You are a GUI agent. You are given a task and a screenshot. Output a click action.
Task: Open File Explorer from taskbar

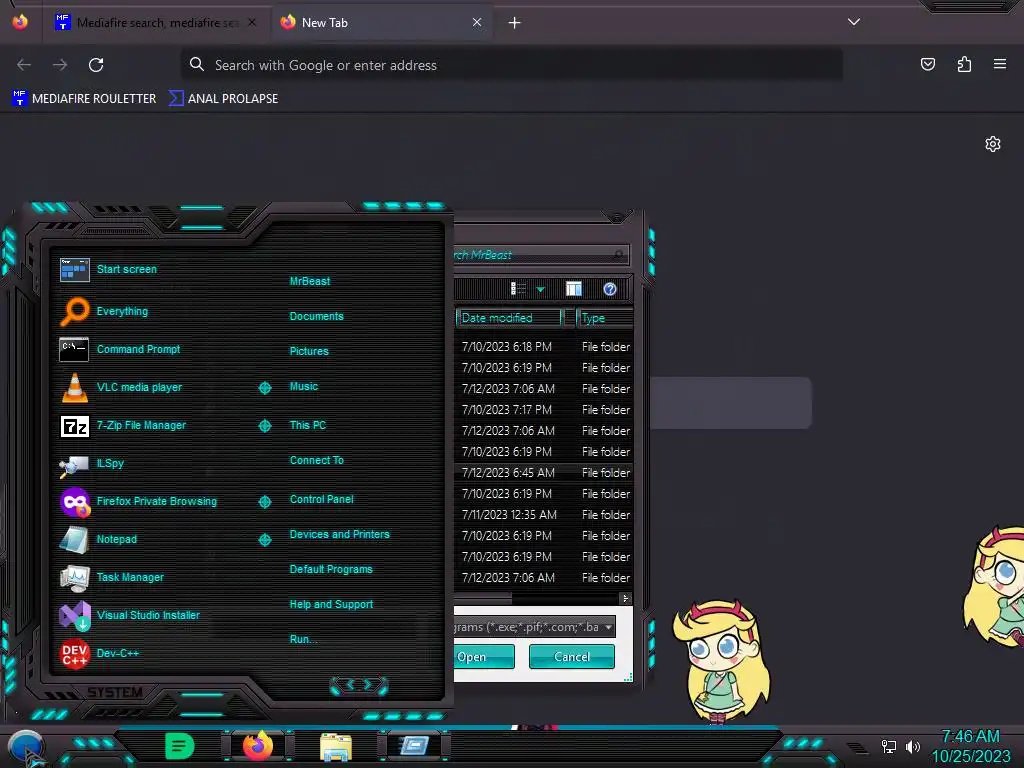336,746
